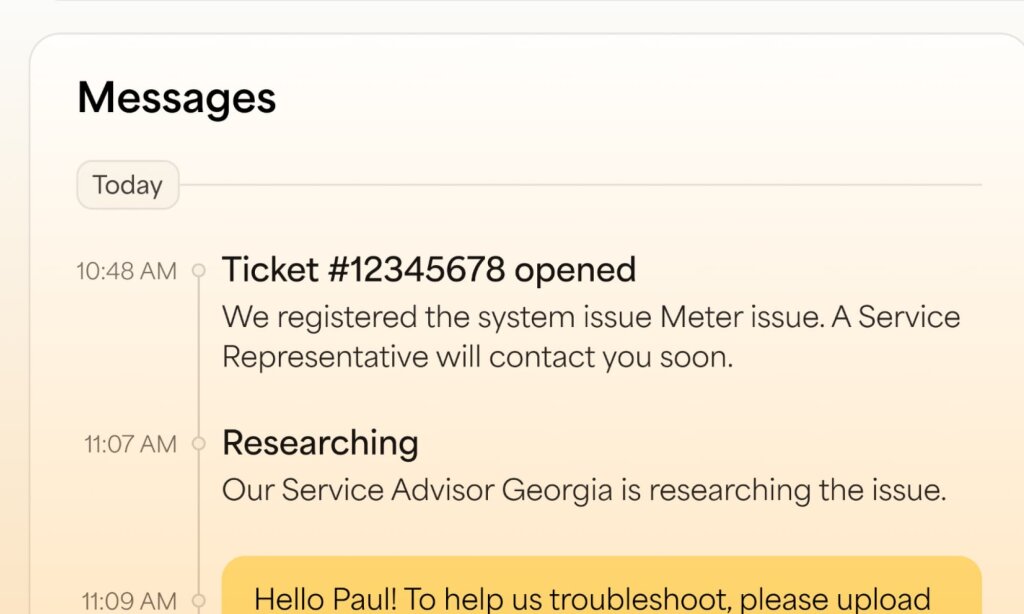Expand the Researching status update
This screenshot has height=614, width=1024.
pos(320,443)
